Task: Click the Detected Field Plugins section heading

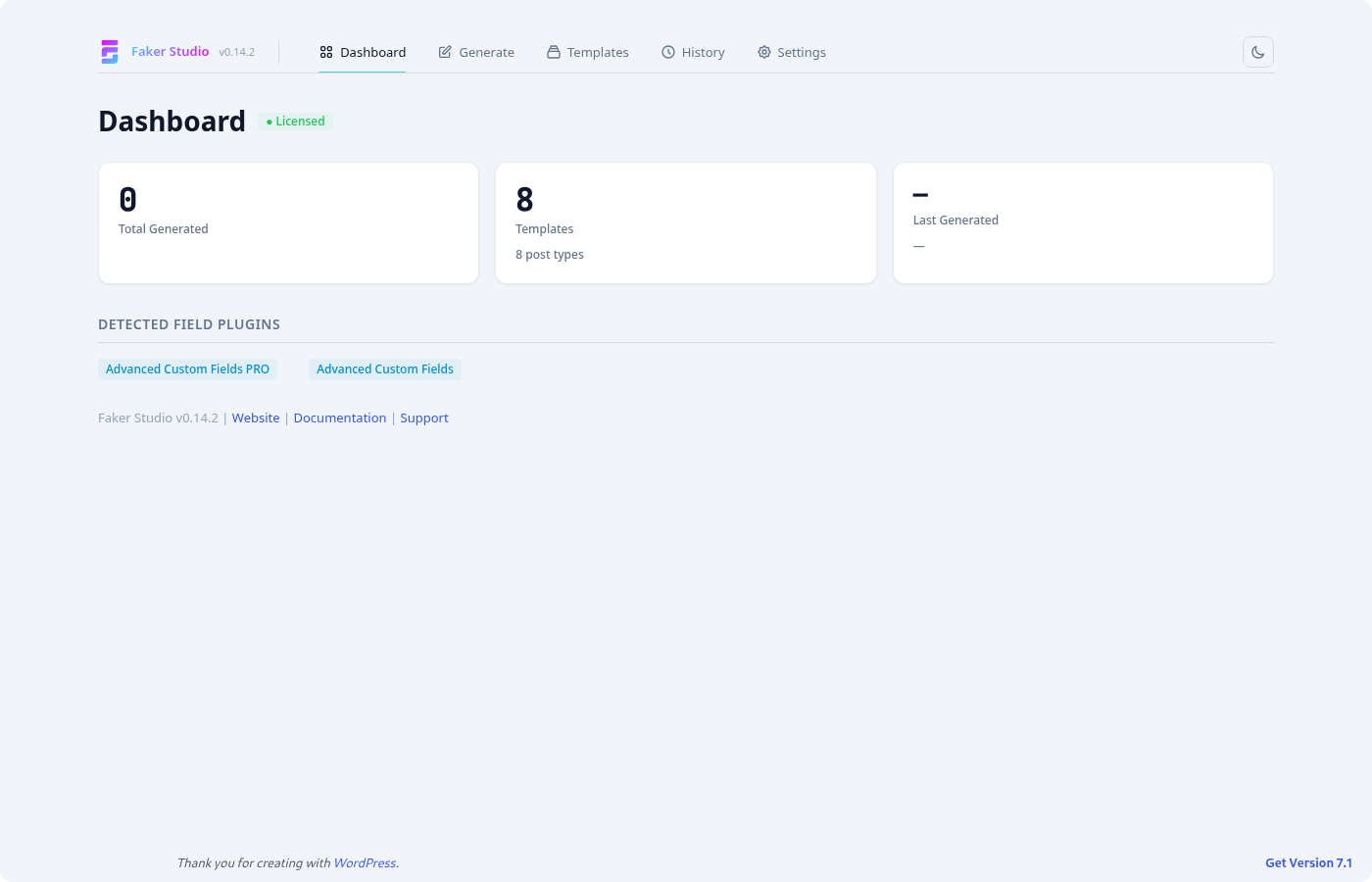Action: 189,324
